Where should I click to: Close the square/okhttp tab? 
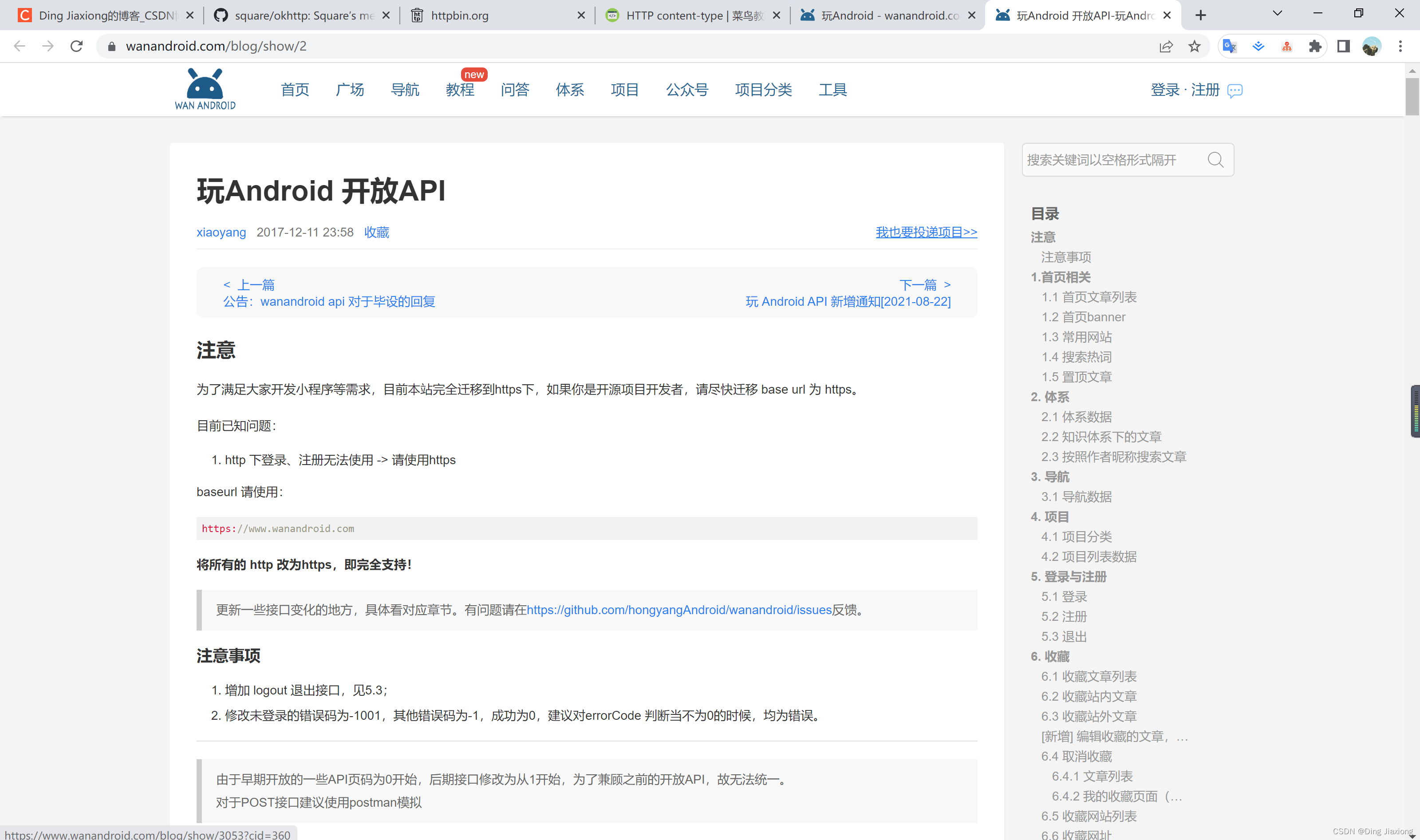pyautogui.click(x=386, y=15)
